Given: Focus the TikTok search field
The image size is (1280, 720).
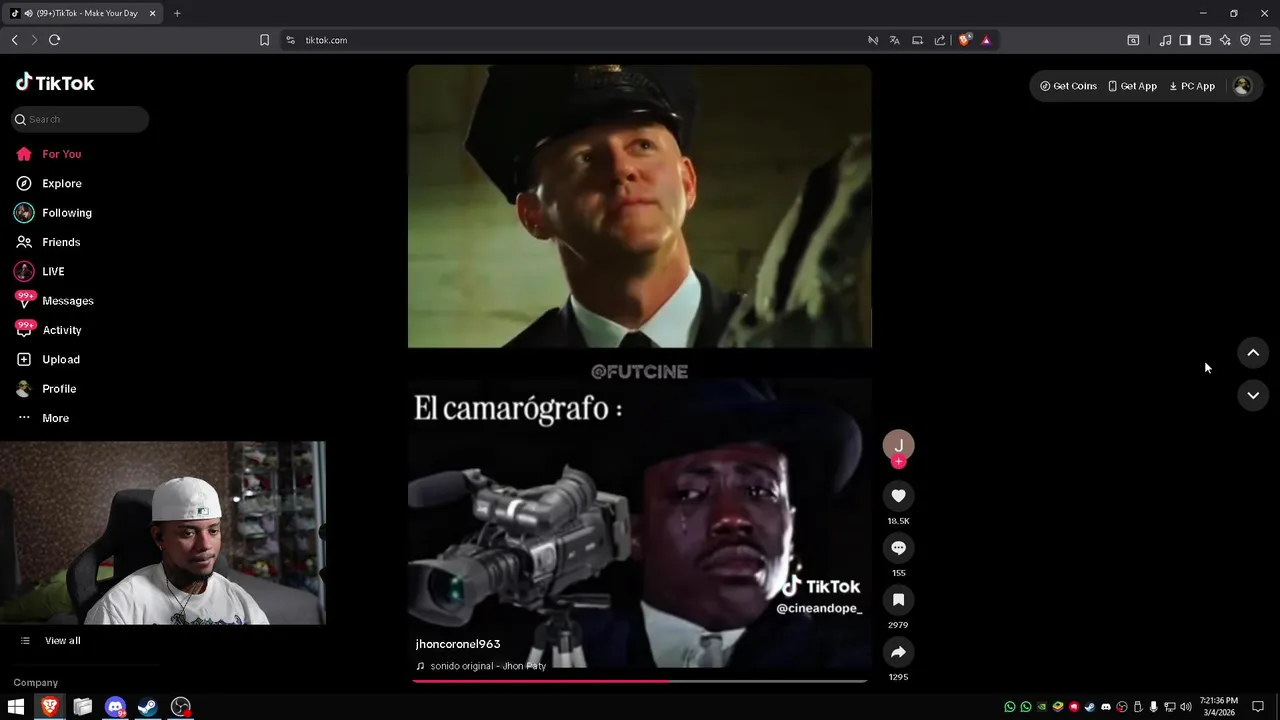Looking at the screenshot, I should coord(81,119).
